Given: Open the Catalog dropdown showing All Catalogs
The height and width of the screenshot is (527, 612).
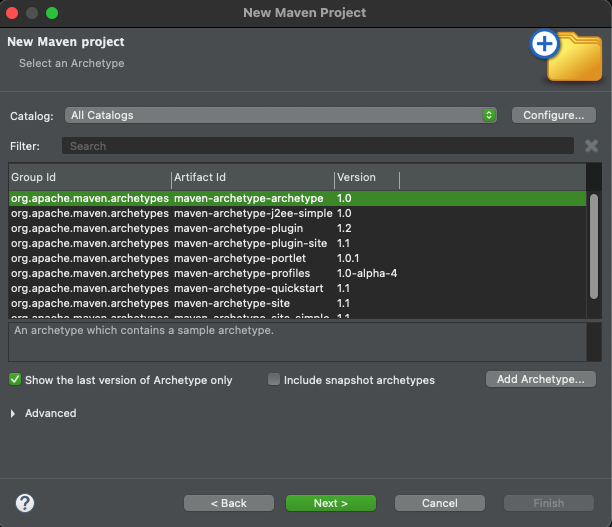Looking at the screenshot, I should pos(281,115).
